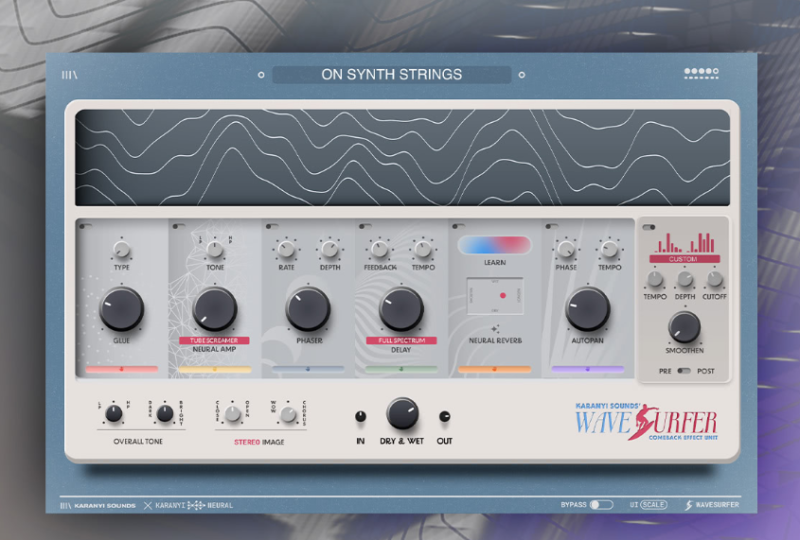Open the ON SYNTH STRINGS preset name menu
Screen dimensions: 800x540
point(391,74)
